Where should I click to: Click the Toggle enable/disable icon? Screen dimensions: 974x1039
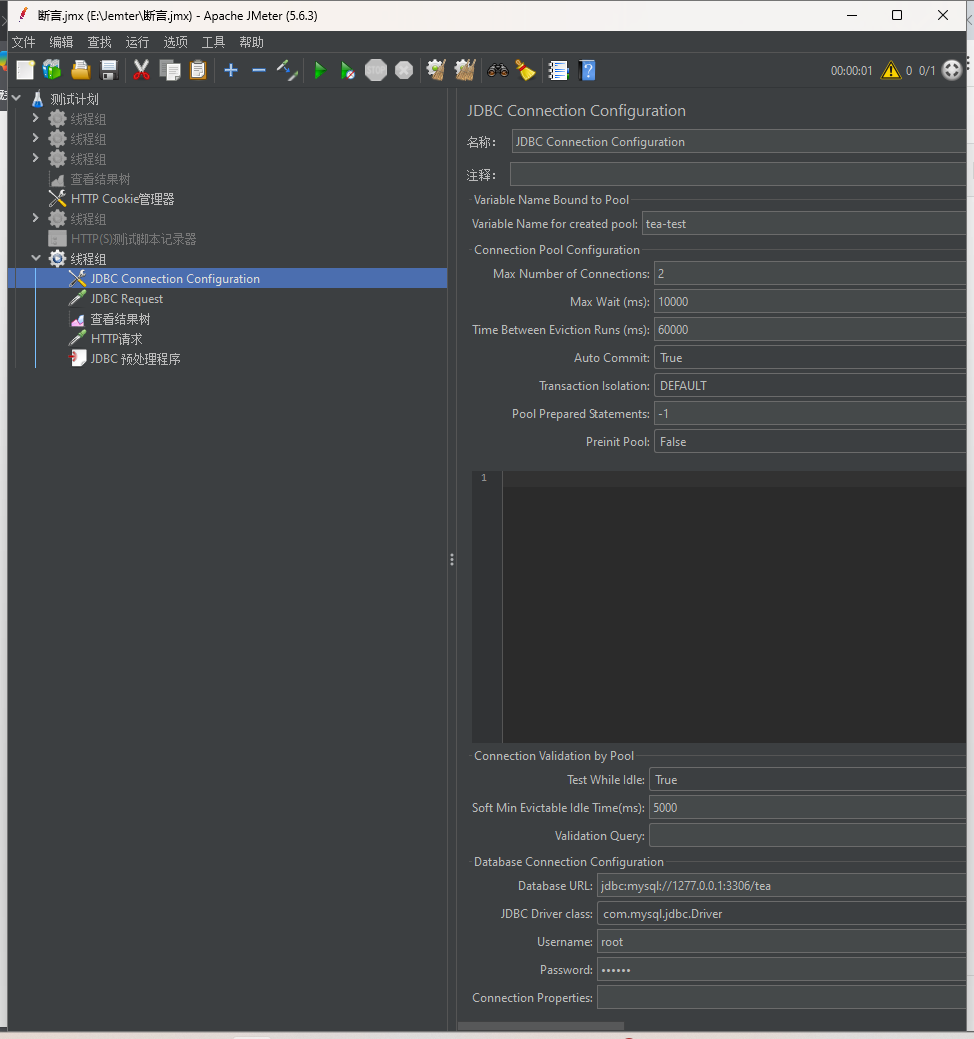click(287, 70)
